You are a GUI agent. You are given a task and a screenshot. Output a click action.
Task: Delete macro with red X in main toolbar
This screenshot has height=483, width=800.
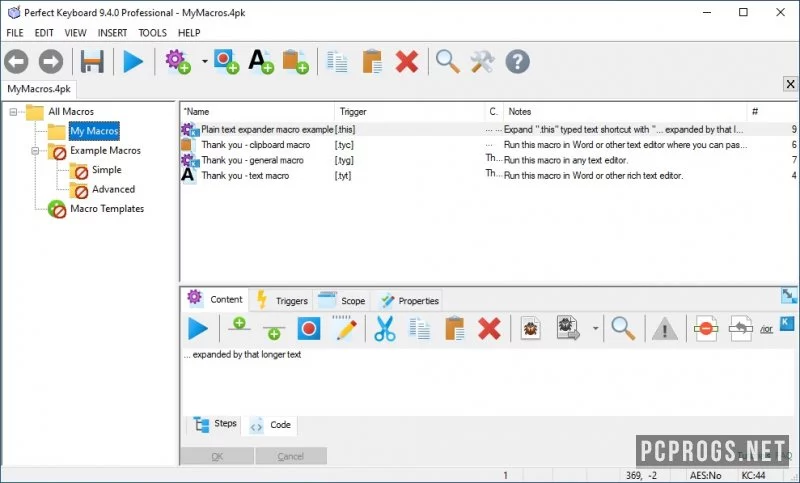(x=407, y=62)
